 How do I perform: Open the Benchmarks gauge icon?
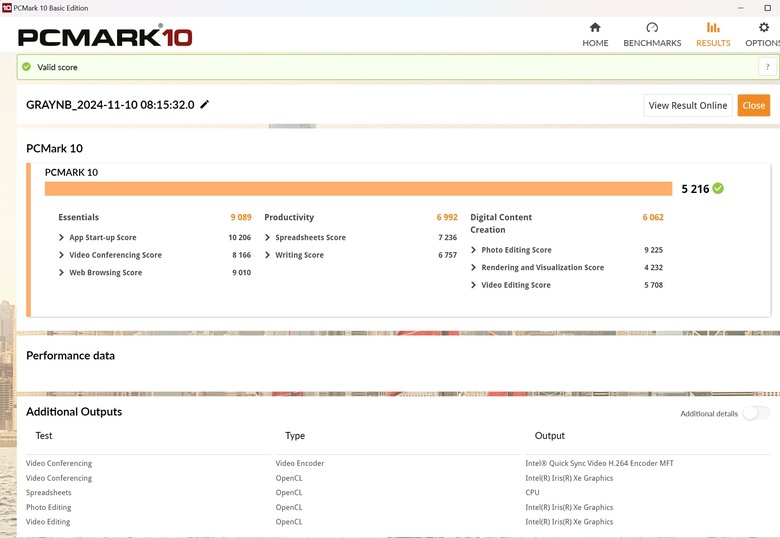pyautogui.click(x=652, y=27)
